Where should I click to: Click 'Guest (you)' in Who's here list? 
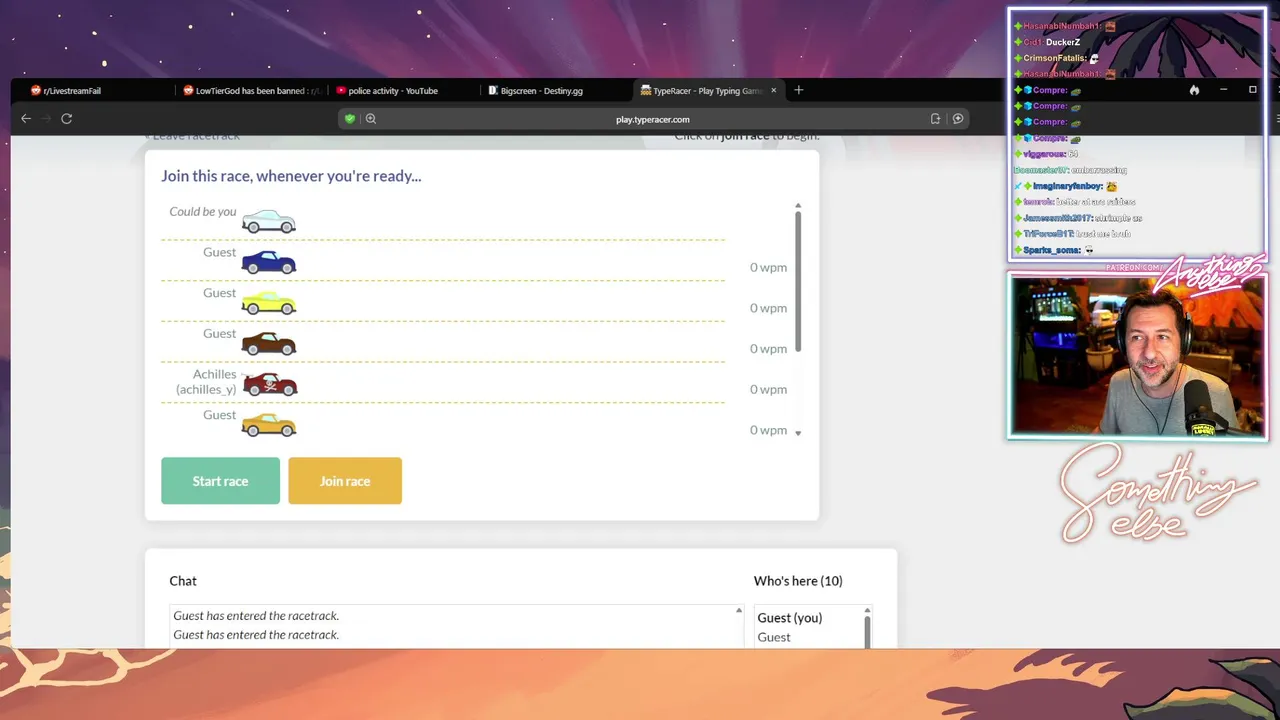(790, 618)
